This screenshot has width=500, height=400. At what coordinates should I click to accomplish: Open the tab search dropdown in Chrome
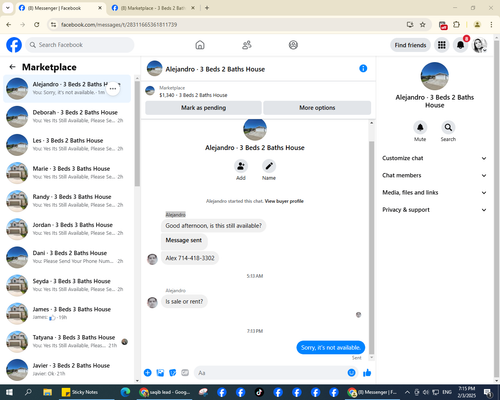pos(7,8)
